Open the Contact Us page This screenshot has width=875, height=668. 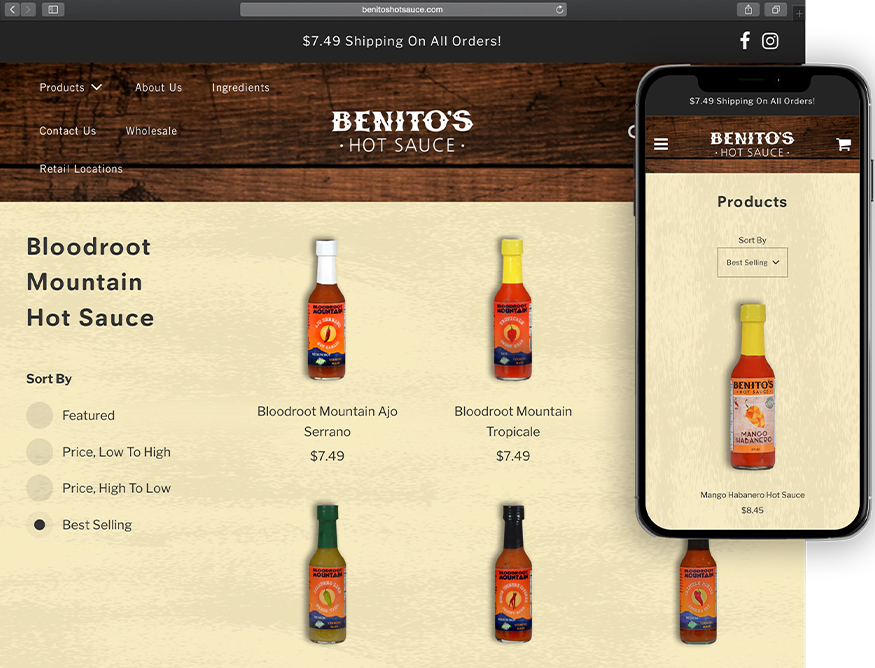tap(68, 131)
